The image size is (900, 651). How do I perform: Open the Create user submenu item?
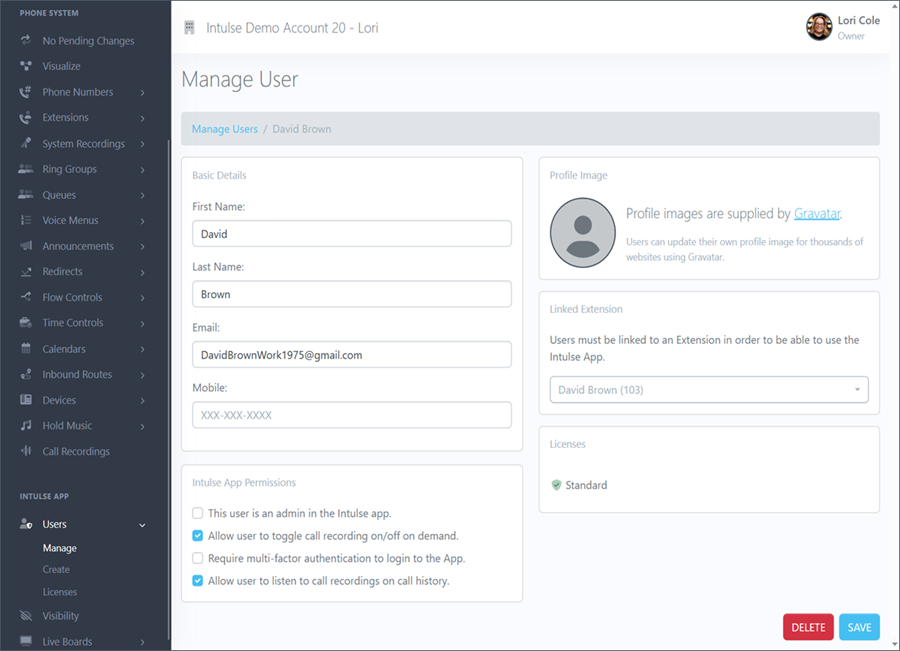coord(56,570)
